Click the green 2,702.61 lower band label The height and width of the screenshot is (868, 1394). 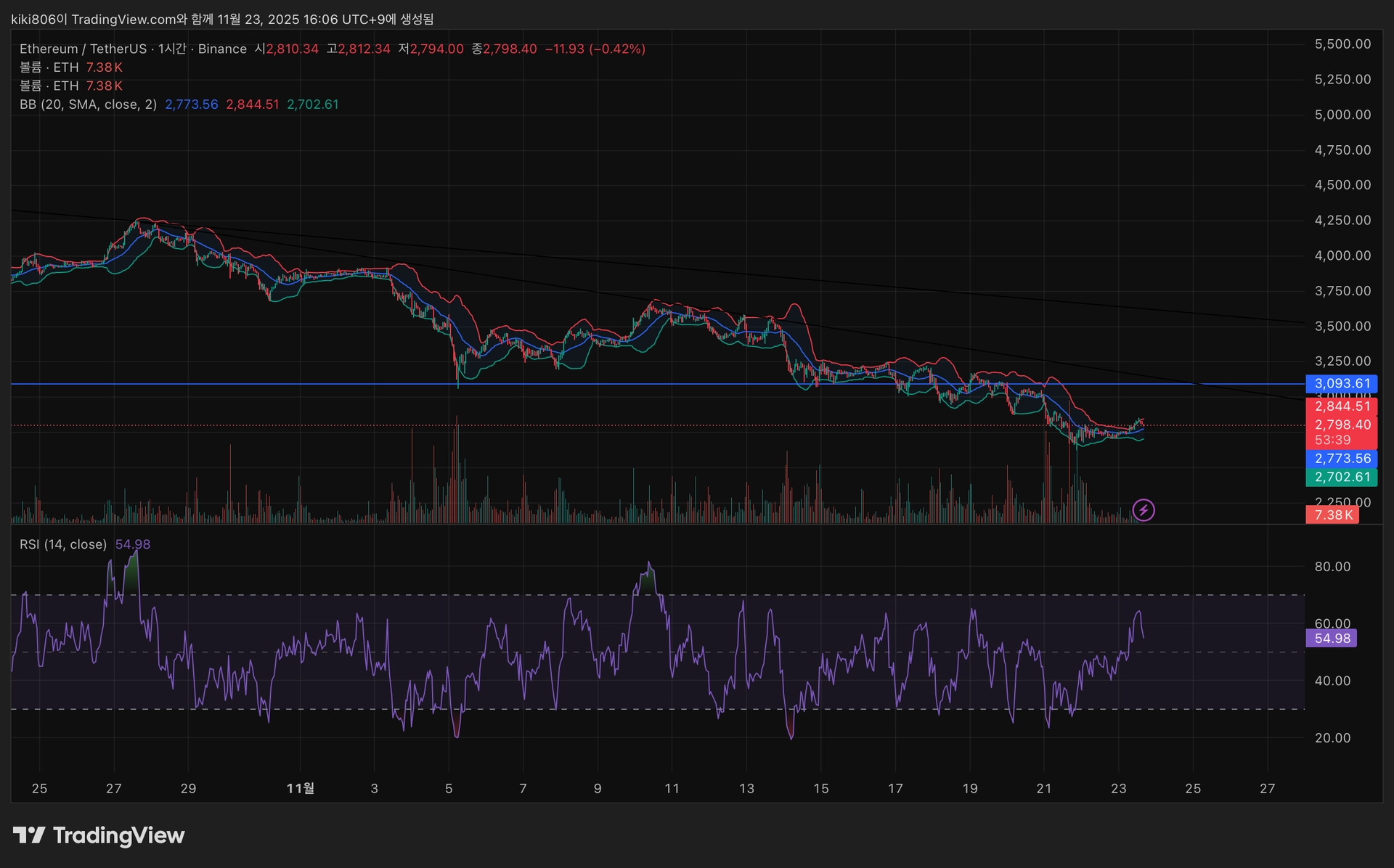(x=1342, y=477)
